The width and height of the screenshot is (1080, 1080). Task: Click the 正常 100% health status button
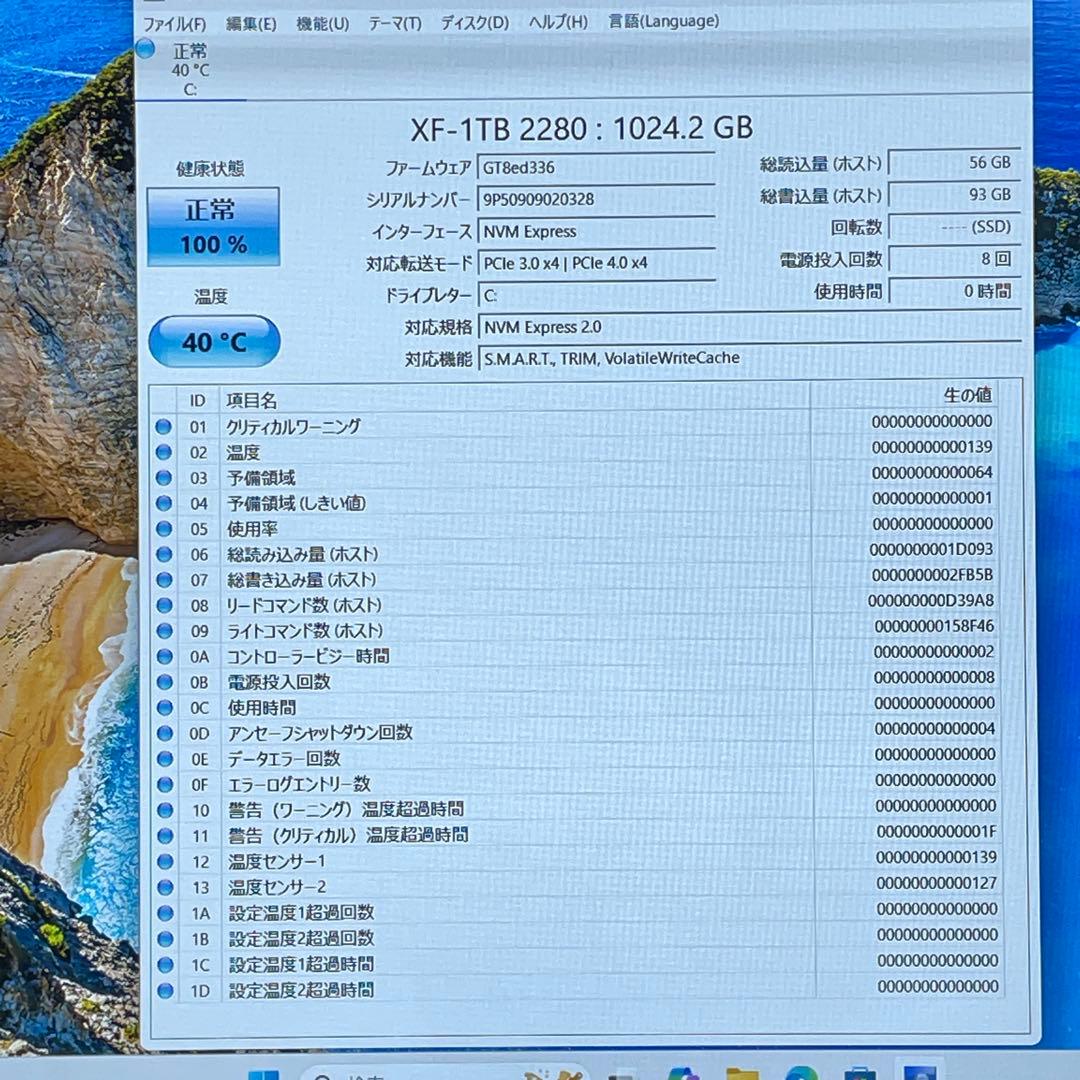tap(213, 224)
